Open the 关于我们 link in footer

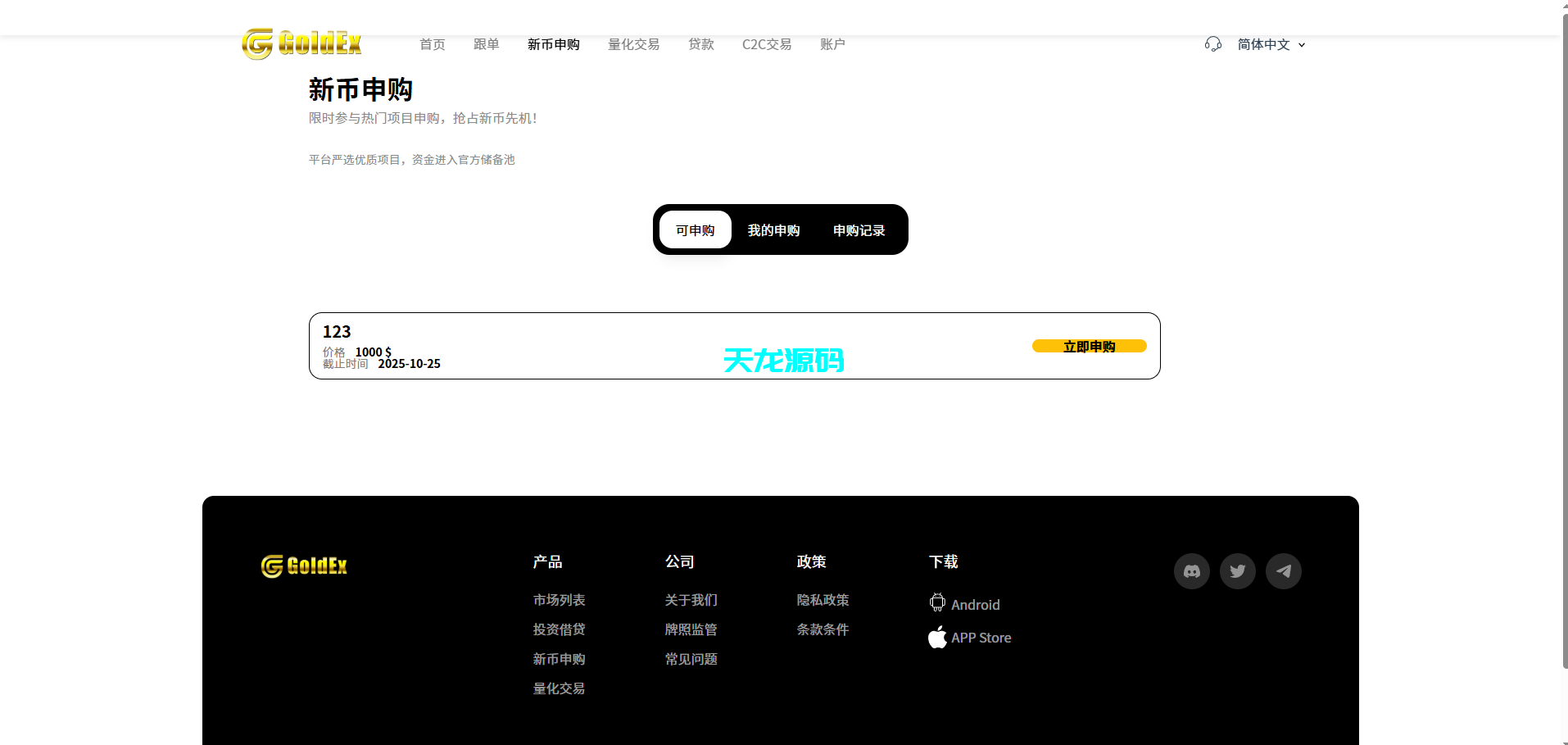[x=691, y=599]
